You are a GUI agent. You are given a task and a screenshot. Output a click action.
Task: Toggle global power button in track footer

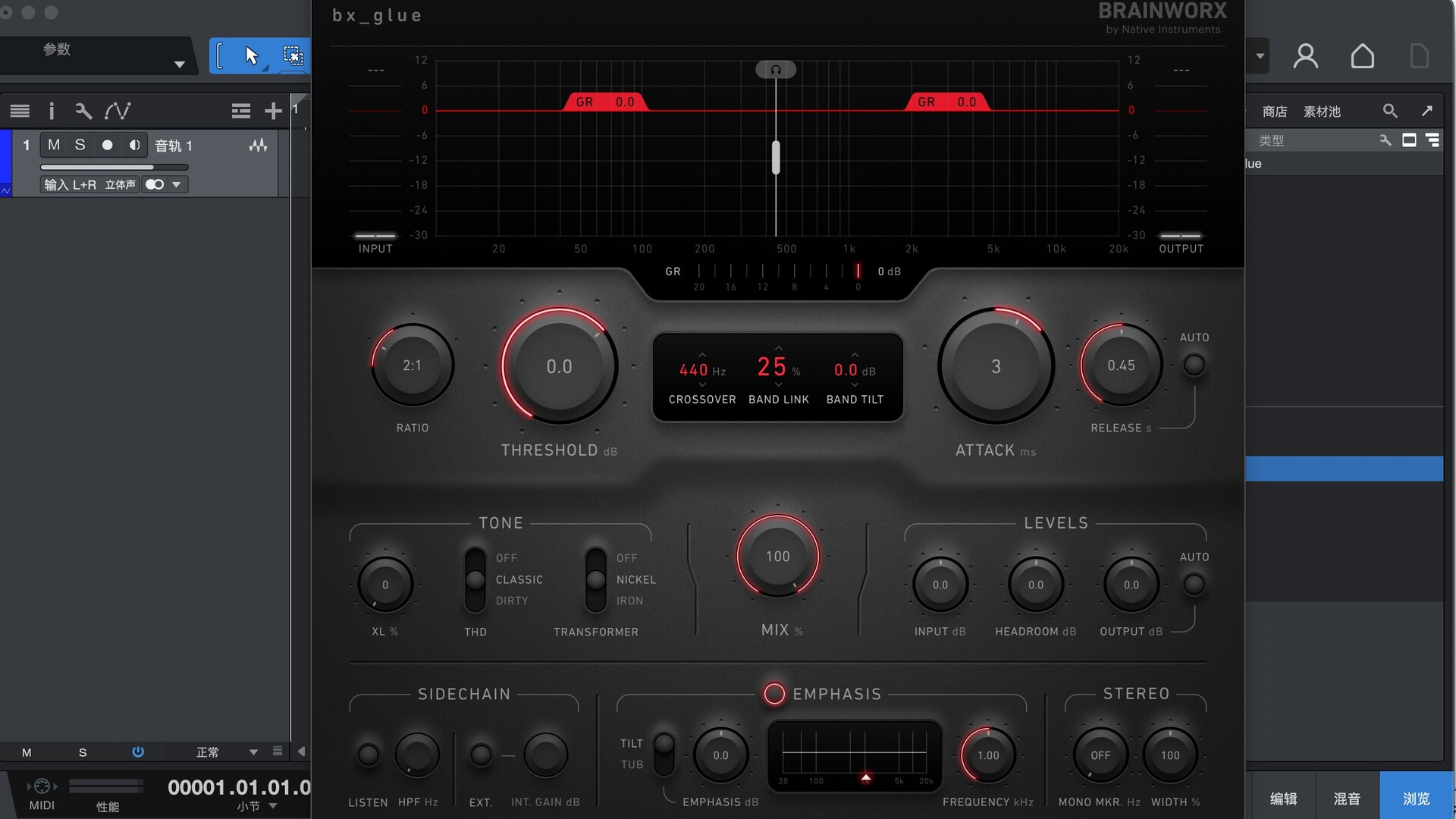(x=138, y=752)
